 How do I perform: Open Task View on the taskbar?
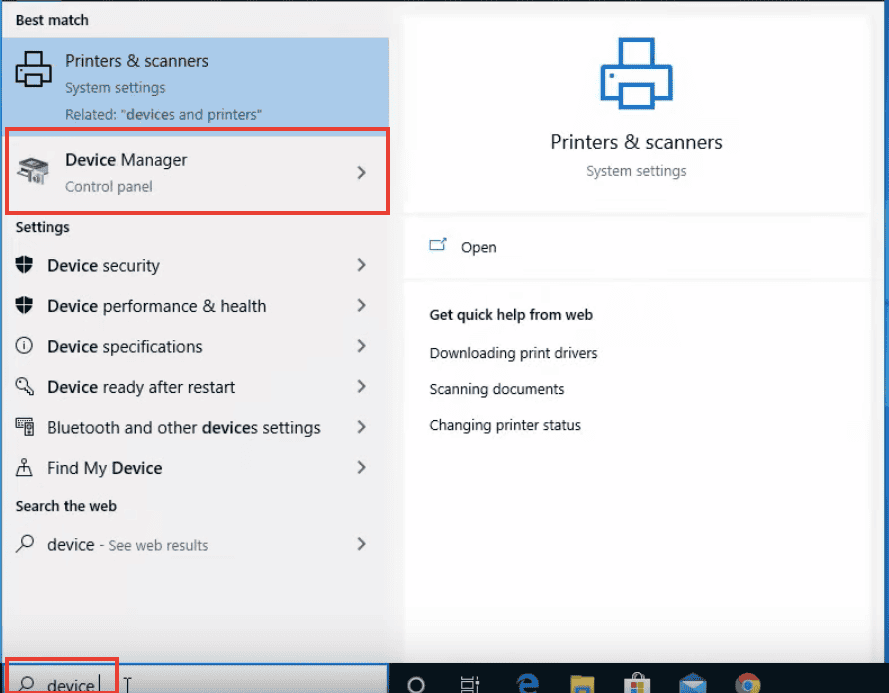tap(469, 684)
